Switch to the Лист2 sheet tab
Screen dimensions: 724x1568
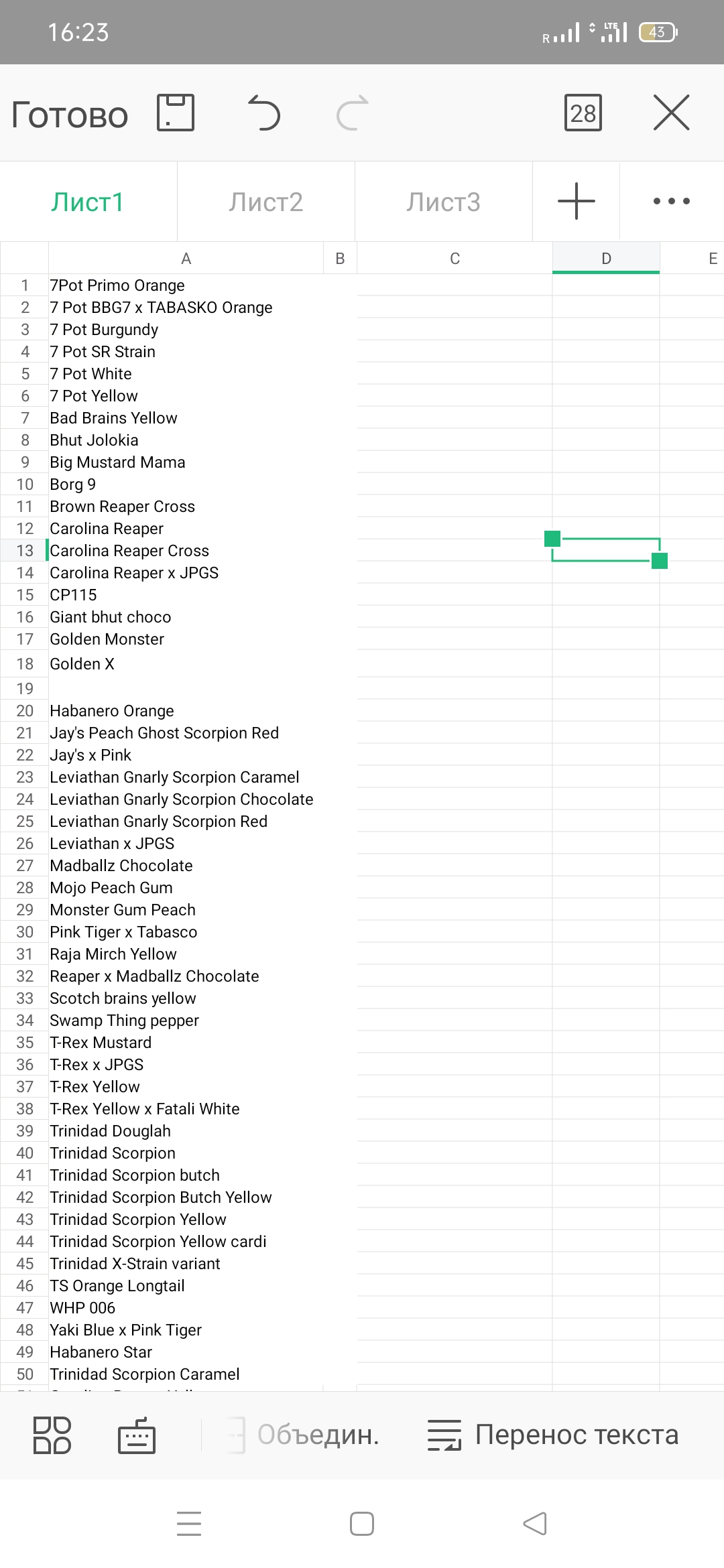click(266, 202)
